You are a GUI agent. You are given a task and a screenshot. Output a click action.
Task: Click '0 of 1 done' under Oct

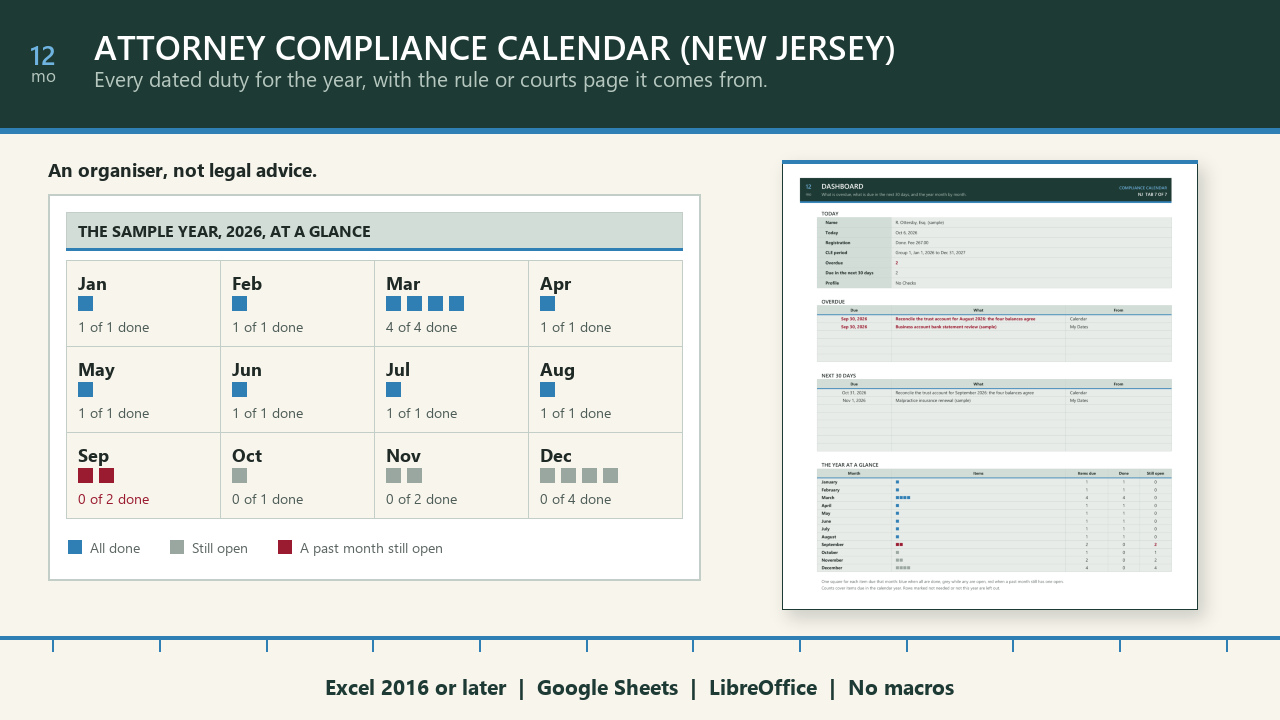pos(267,499)
